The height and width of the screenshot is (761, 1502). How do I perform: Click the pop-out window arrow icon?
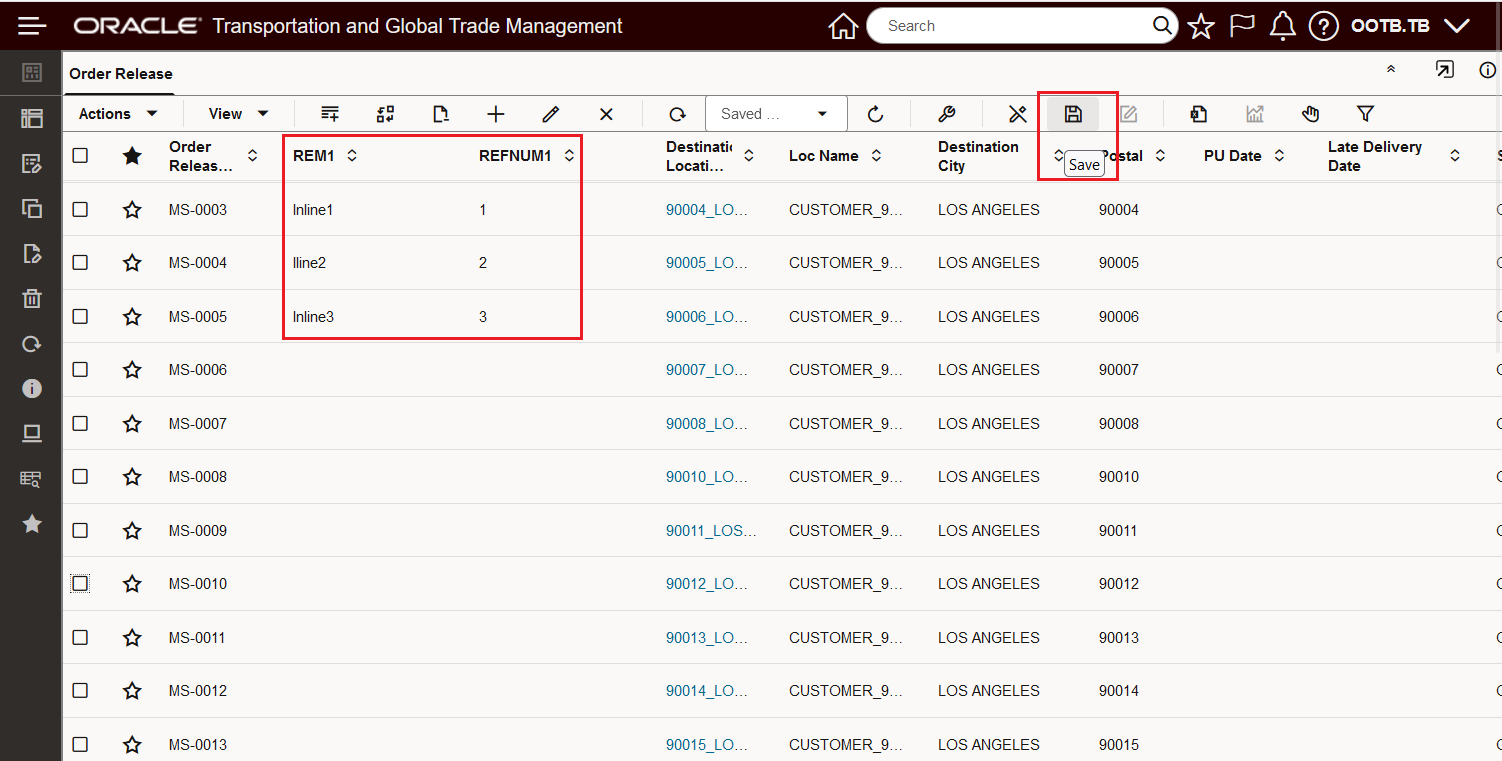tap(1444, 70)
